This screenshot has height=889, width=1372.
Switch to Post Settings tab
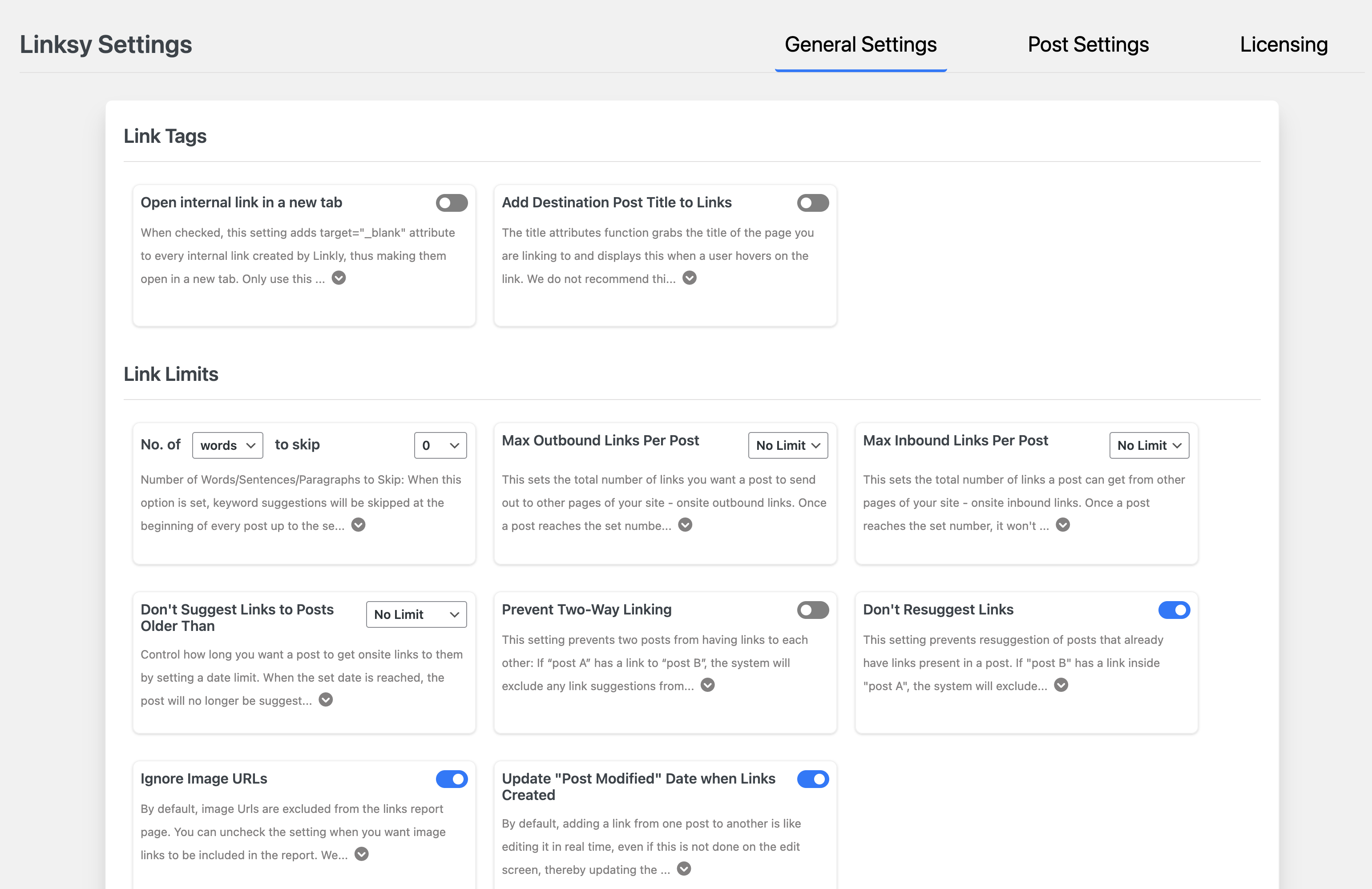tap(1088, 44)
